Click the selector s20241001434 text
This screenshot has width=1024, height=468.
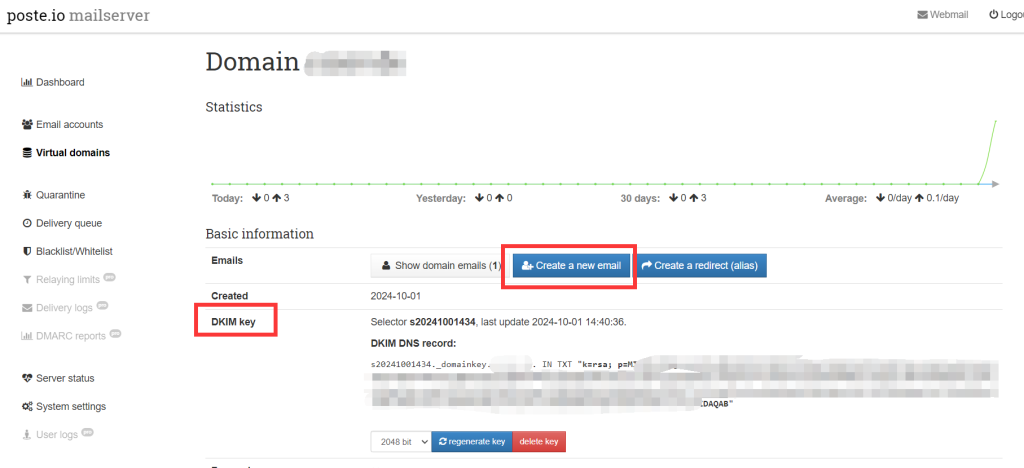[x=443, y=322]
